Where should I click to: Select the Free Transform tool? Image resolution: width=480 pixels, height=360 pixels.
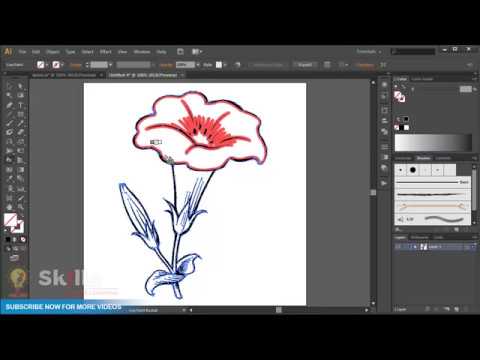pos(20,151)
